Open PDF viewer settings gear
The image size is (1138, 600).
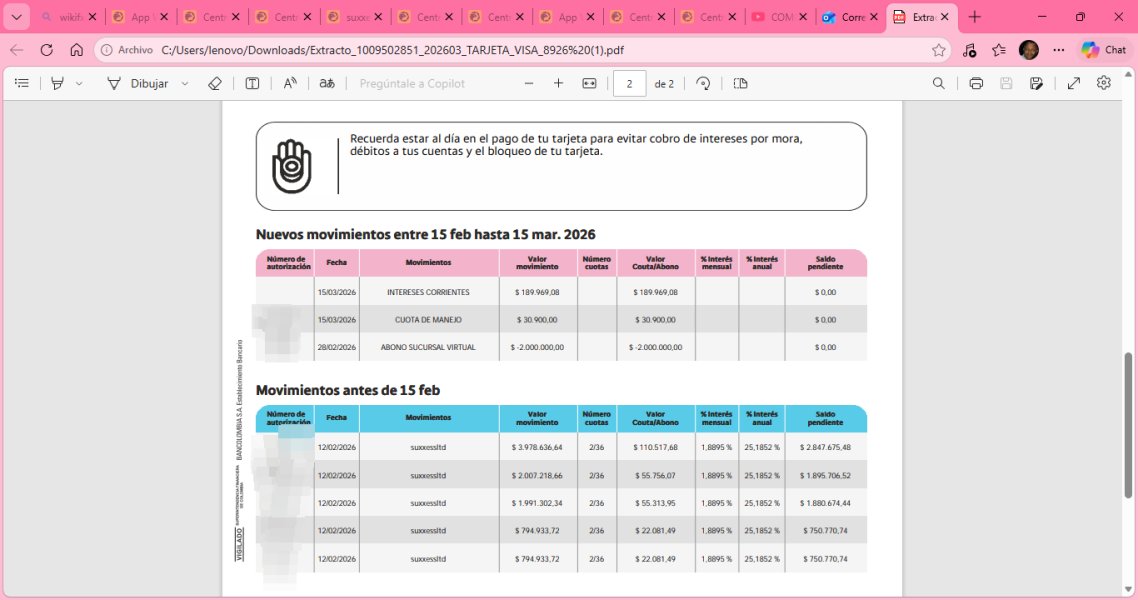pos(1104,83)
